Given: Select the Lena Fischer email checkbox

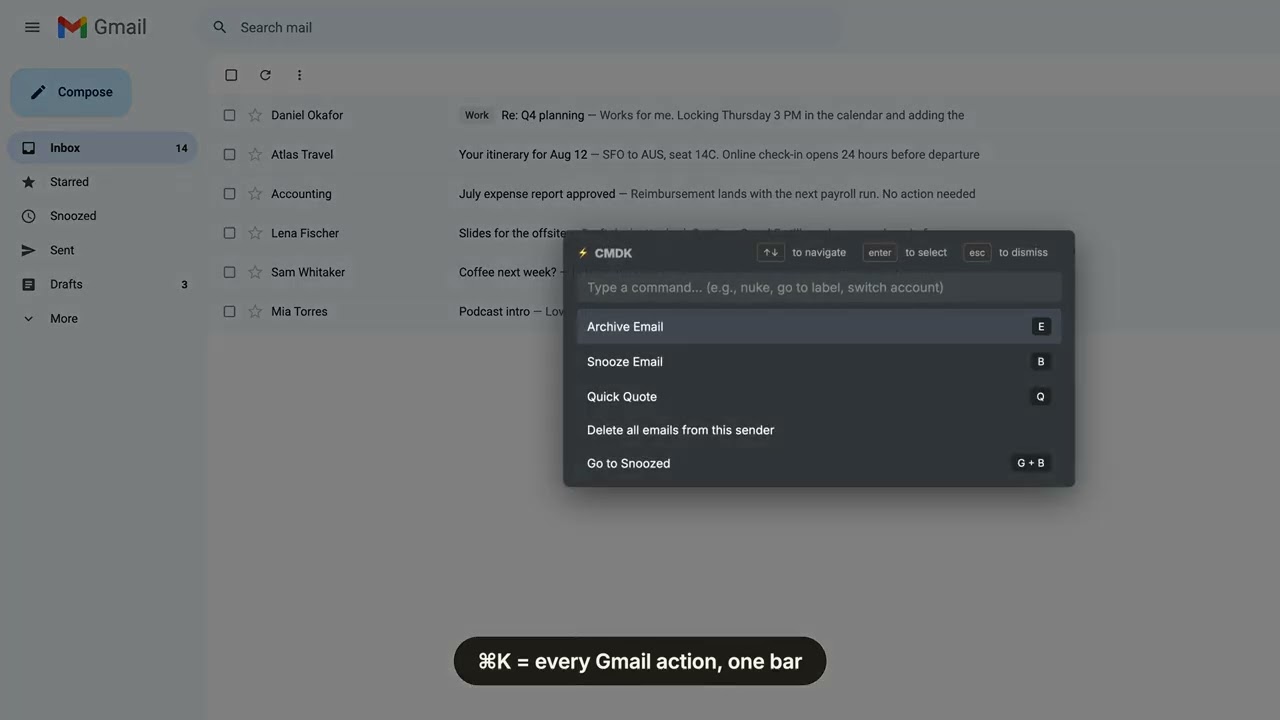Looking at the screenshot, I should [x=229, y=233].
